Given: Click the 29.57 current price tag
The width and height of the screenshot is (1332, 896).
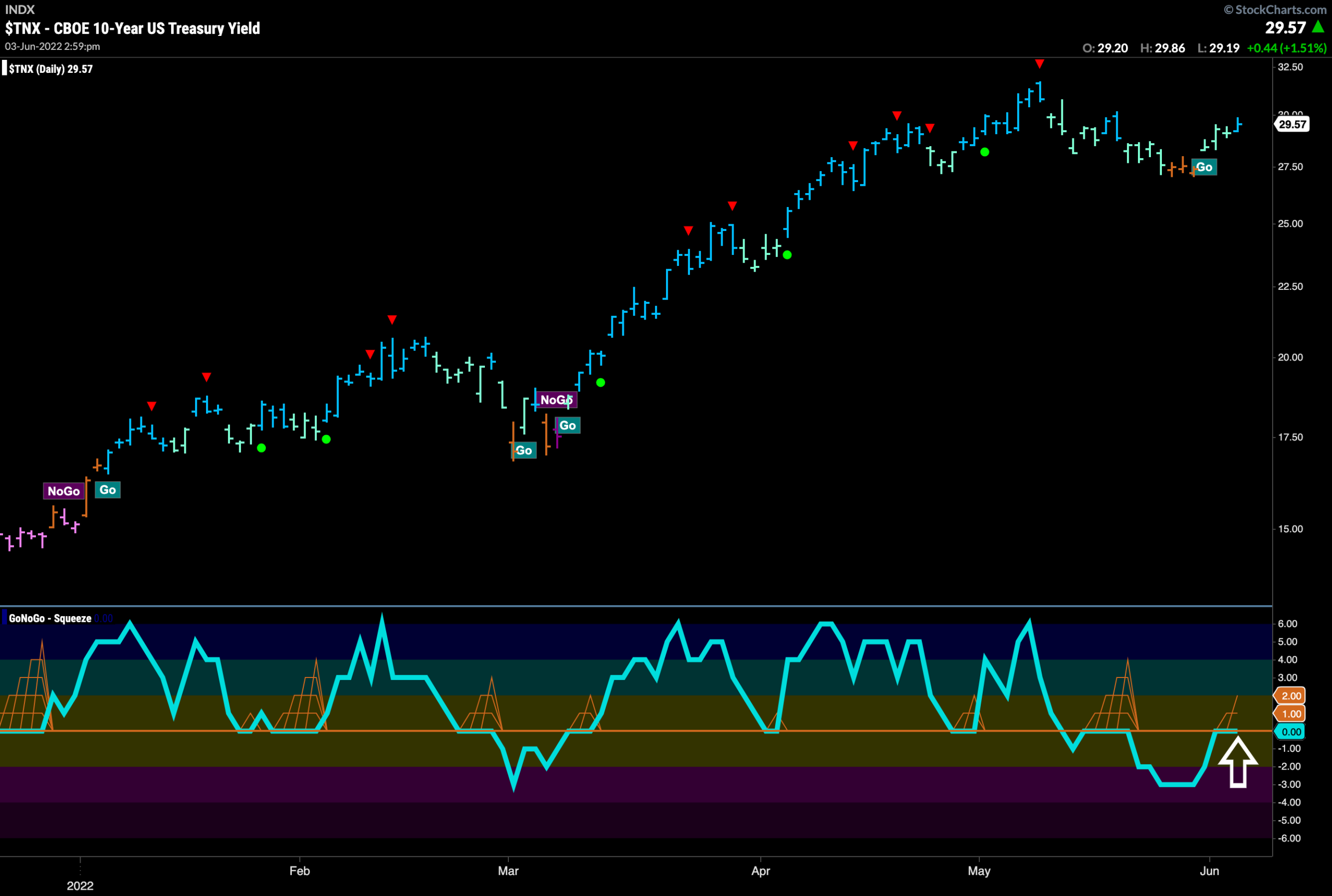Looking at the screenshot, I should pyautogui.click(x=1292, y=124).
